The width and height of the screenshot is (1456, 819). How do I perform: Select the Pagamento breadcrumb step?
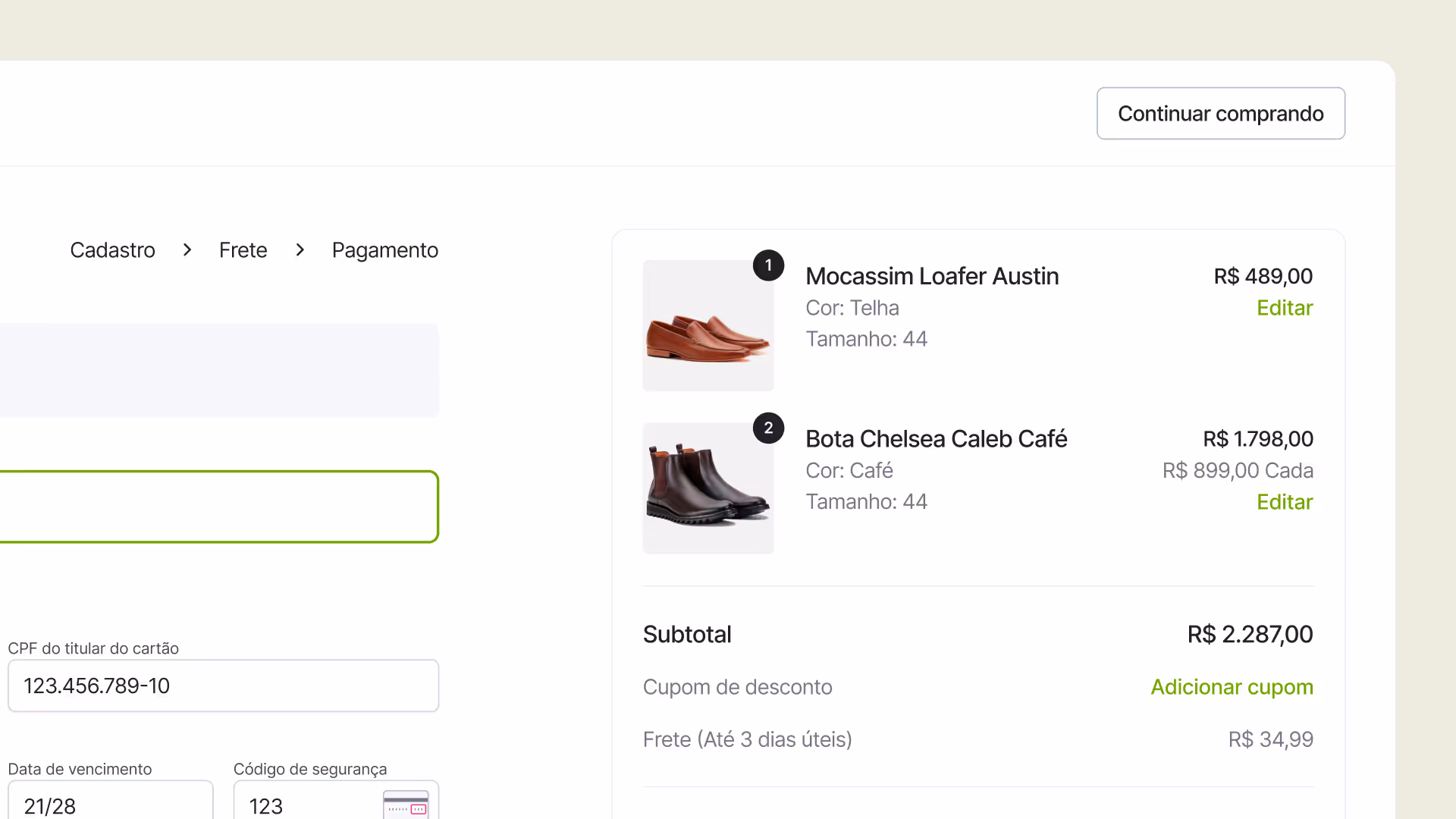coord(385,250)
